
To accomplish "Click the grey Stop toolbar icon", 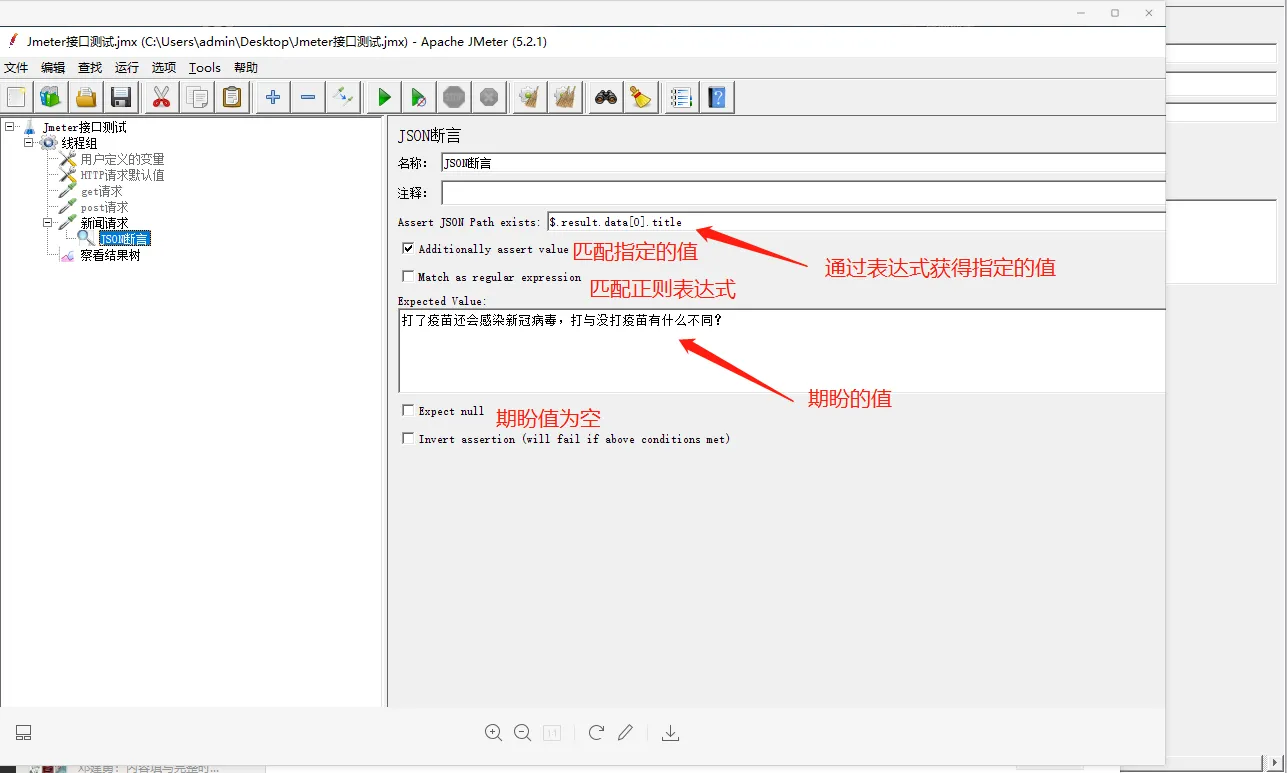I will (454, 97).
